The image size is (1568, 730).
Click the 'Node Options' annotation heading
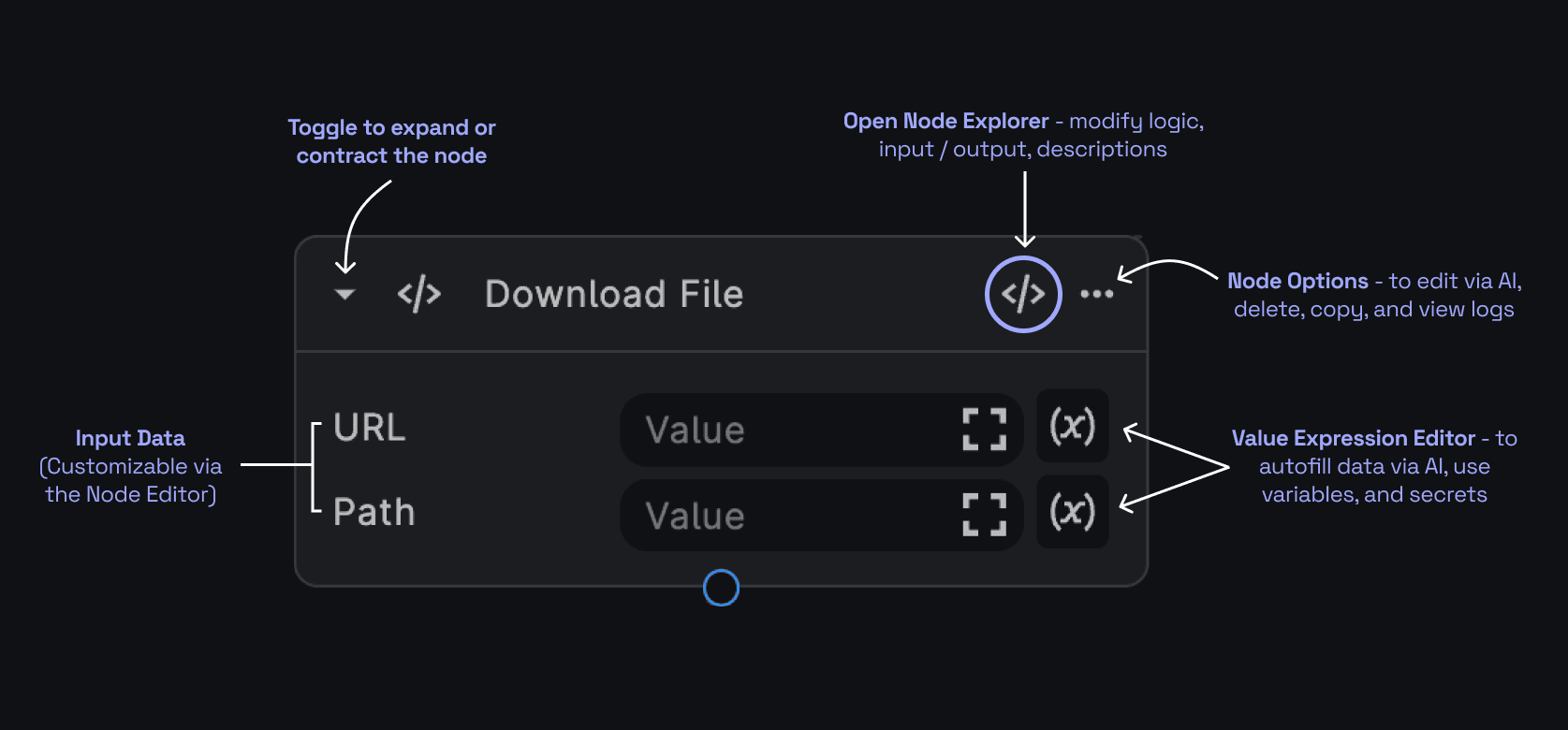tap(1297, 282)
